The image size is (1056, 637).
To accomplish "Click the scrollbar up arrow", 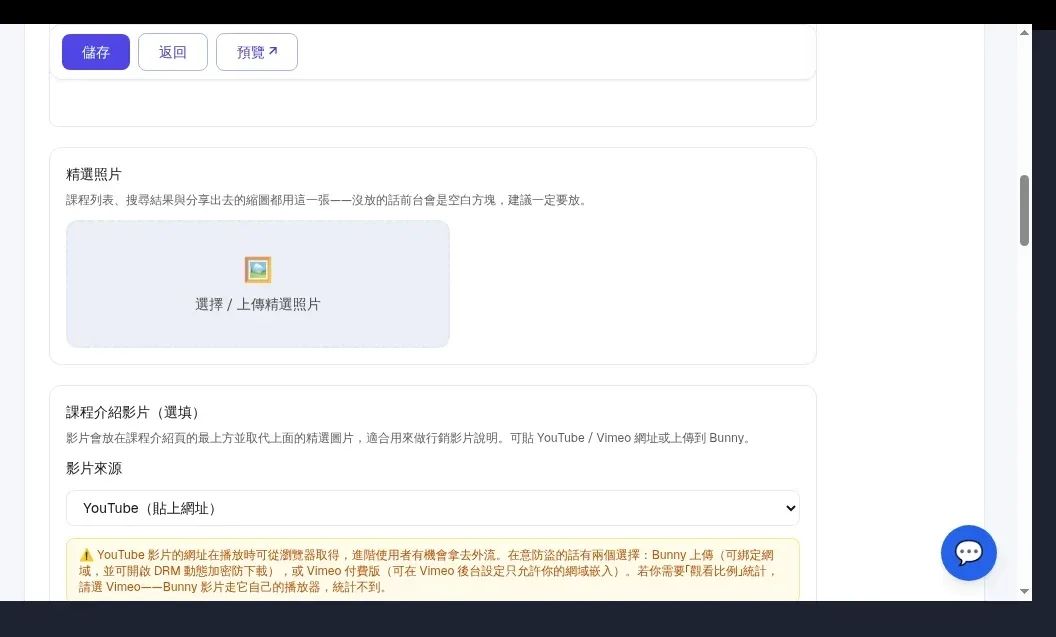I will click(x=1024, y=32).
